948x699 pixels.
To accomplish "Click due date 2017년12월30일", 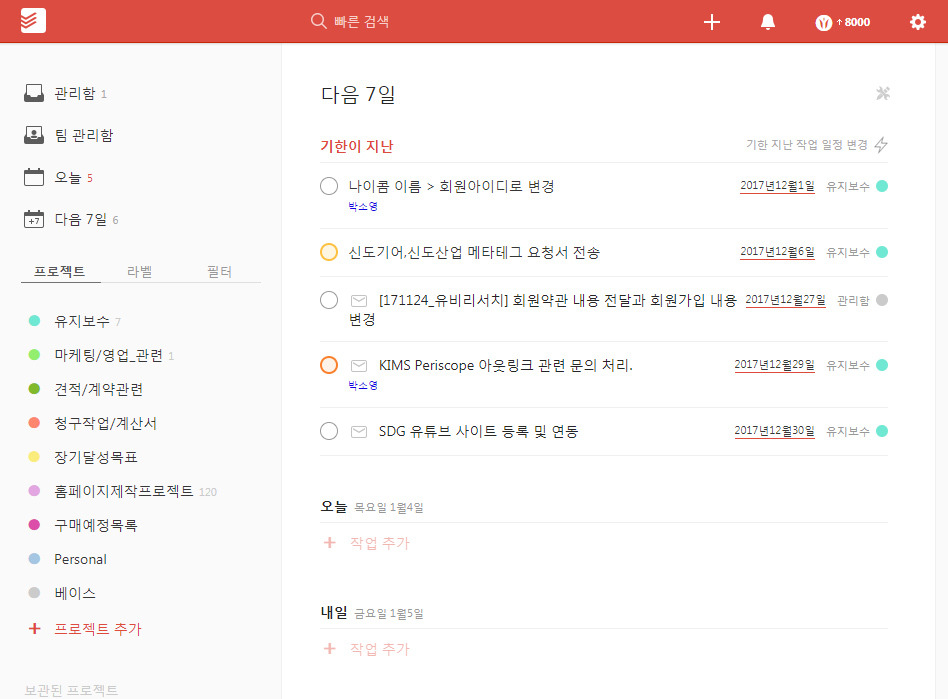I will coord(774,431).
